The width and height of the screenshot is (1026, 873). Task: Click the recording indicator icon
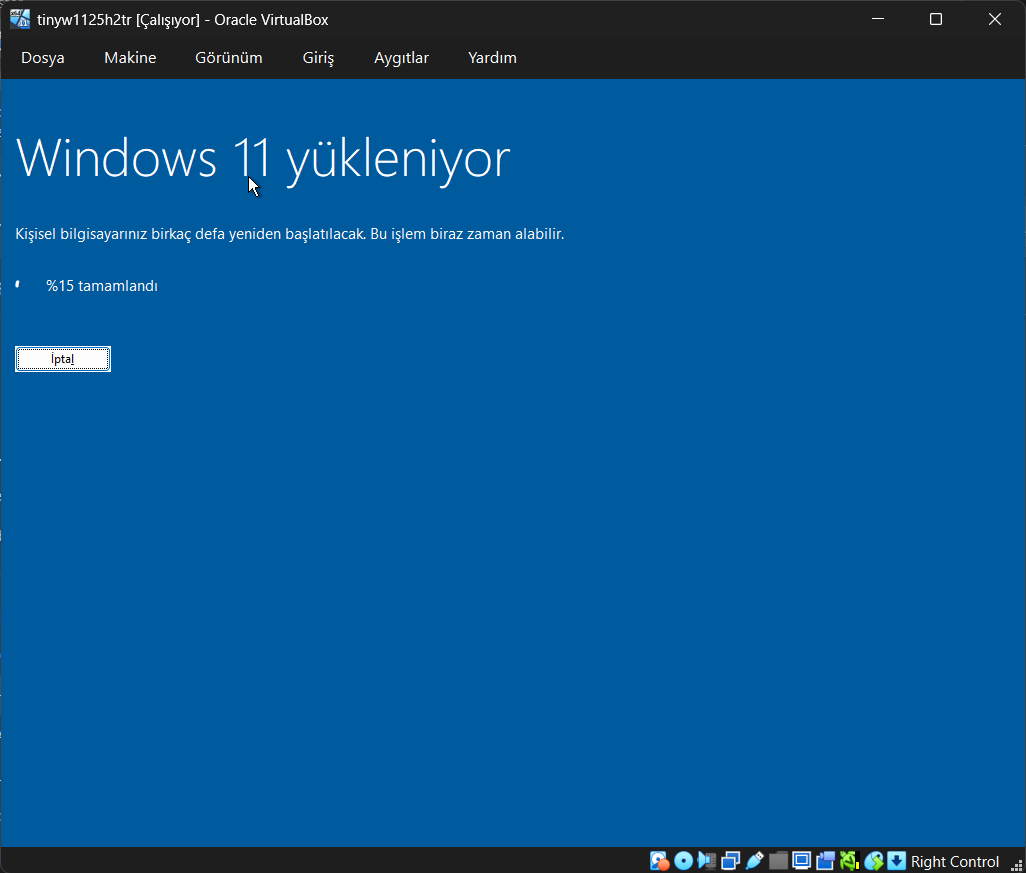tap(826, 861)
